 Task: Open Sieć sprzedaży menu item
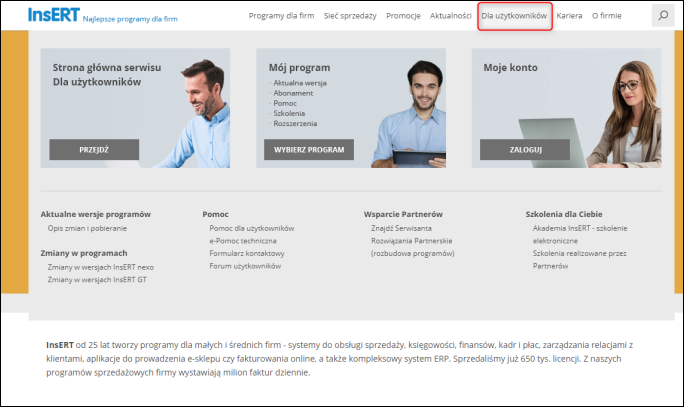(350, 16)
